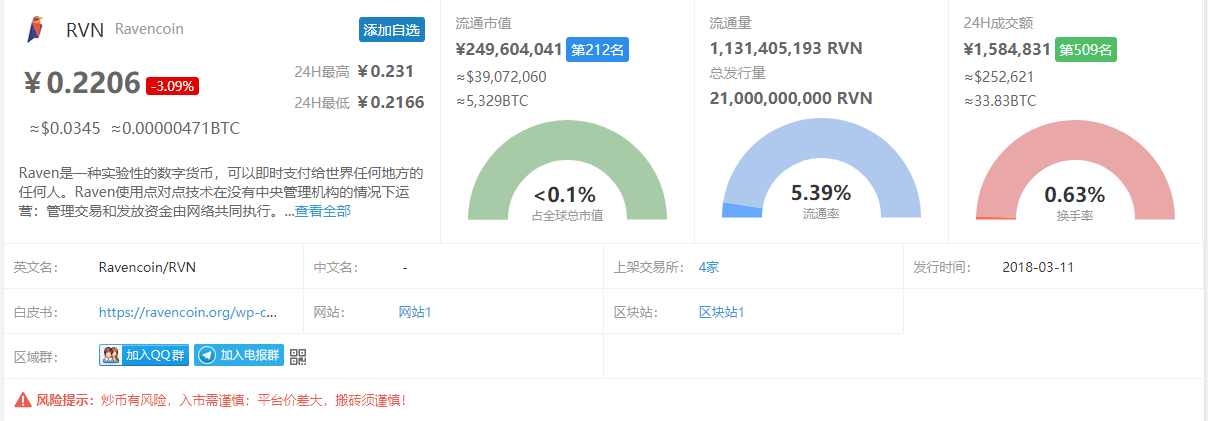The width and height of the screenshot is (1208, 421).
Task: Select the launch date 2018-03-11
Action: click(x=1038, y=267)
